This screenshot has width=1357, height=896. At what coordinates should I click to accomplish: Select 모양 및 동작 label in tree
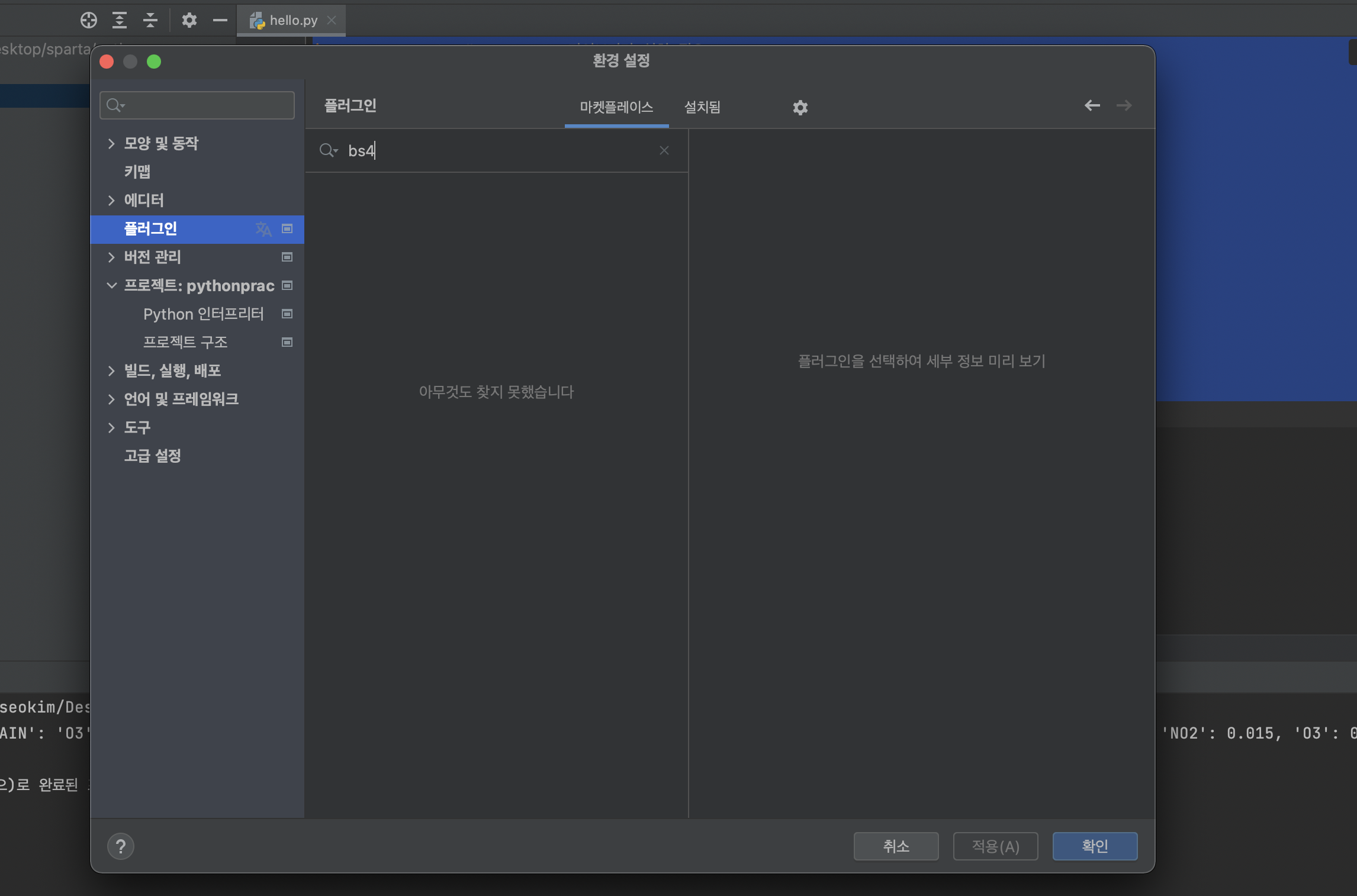[x=161, y=143]
